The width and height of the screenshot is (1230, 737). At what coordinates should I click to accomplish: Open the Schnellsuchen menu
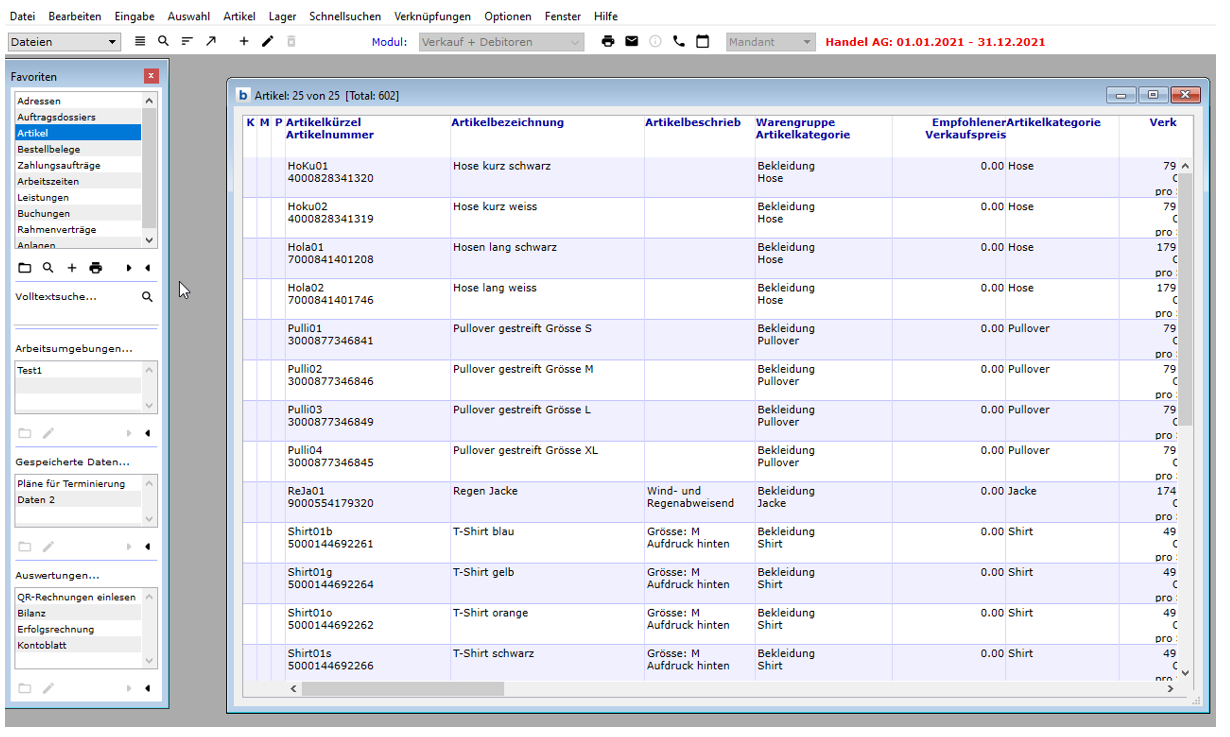pyautogui.click(x=345, y=17)
